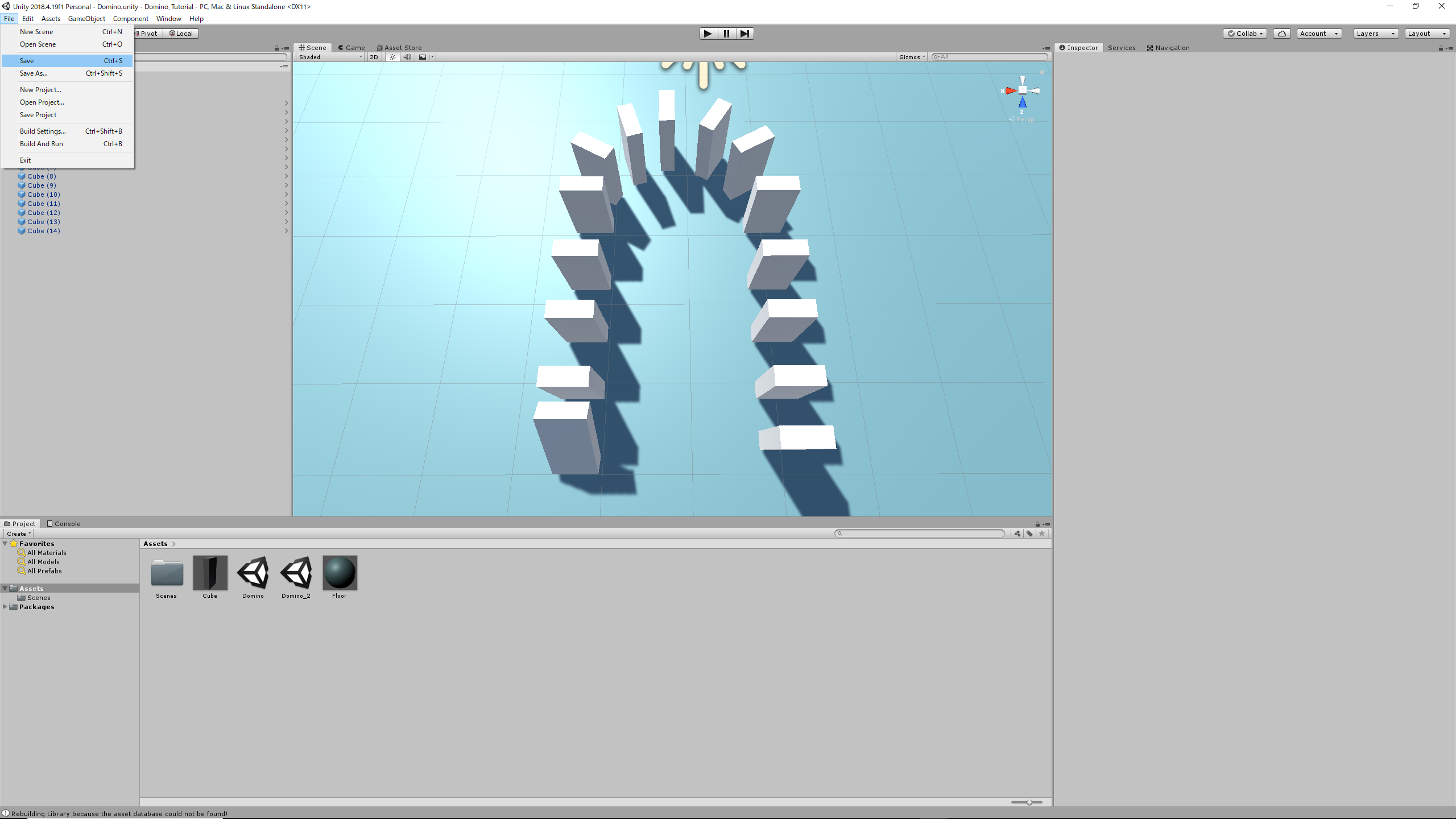Click Search by Type filter icon
This screenshot has width=1456, height=819.
point(1017,533)
